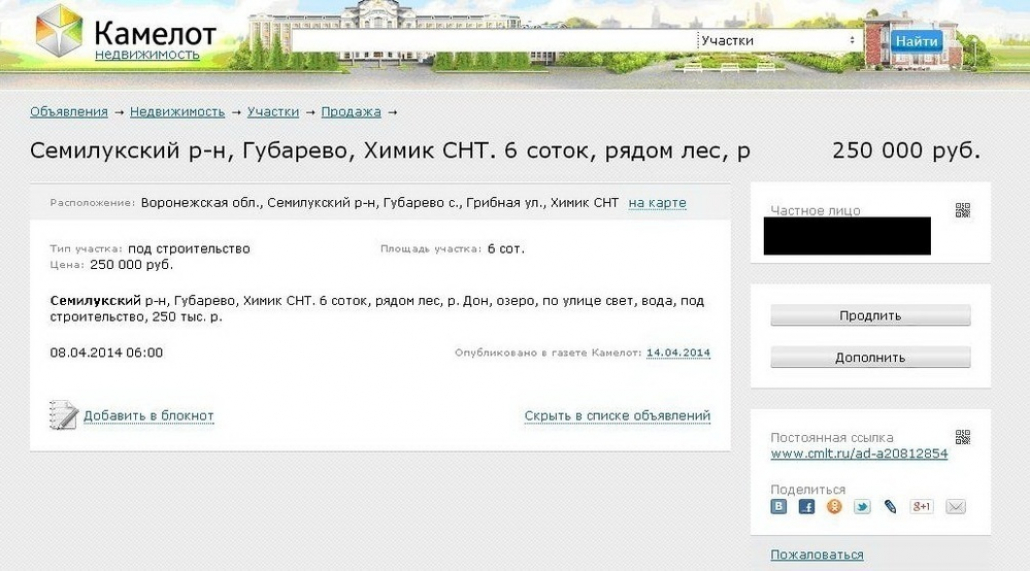Share via LiveJournal pencil icon
1030x571 pixels.
click(890, 507)
